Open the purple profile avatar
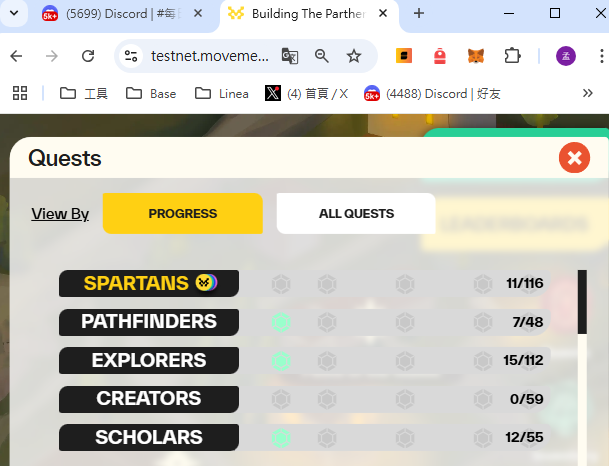Screen dimensions: 609x466 (x=566, y=56)
